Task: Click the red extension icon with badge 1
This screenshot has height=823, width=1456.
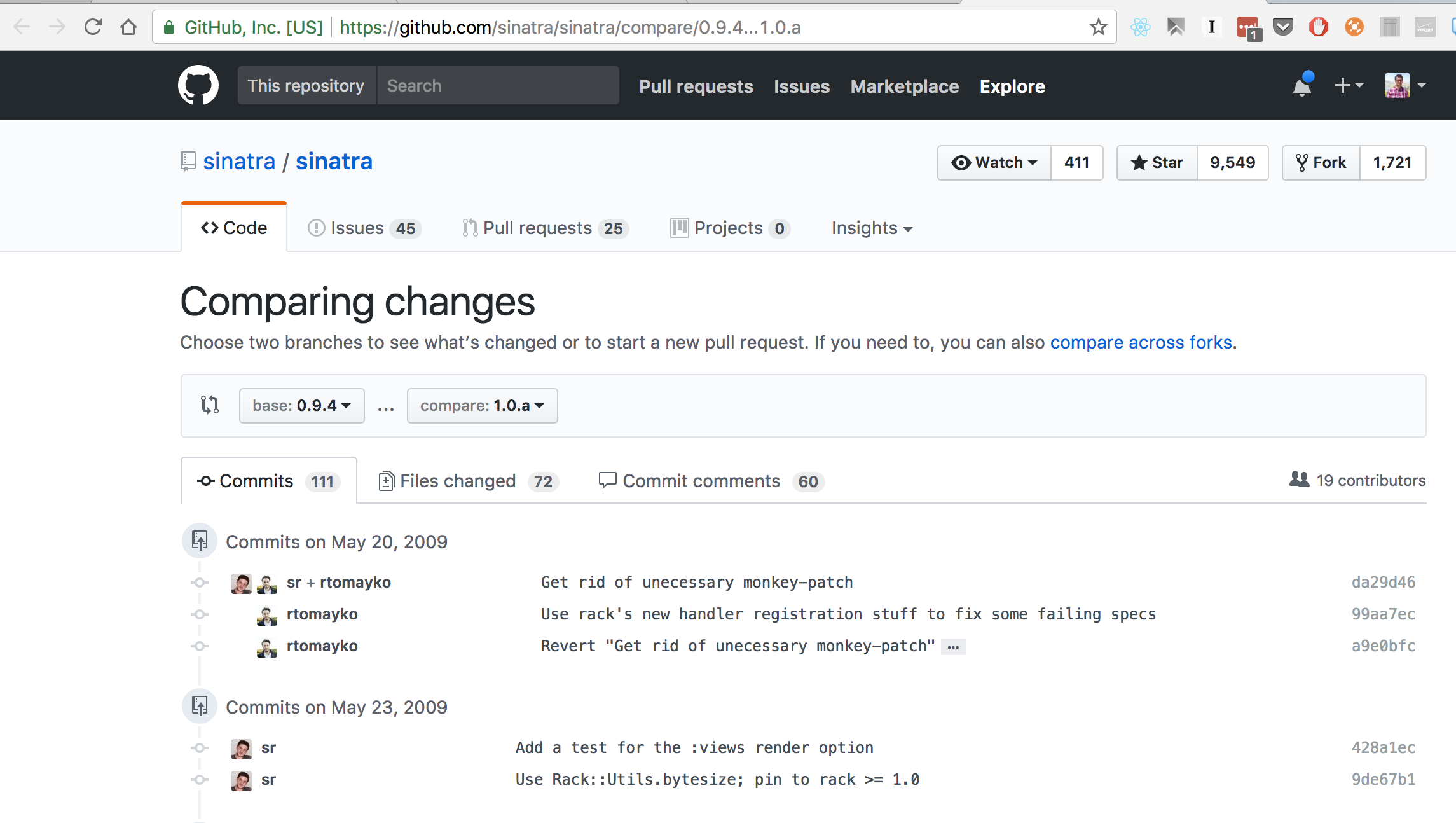Action: pyautogui.click(x=1249, y=29)
